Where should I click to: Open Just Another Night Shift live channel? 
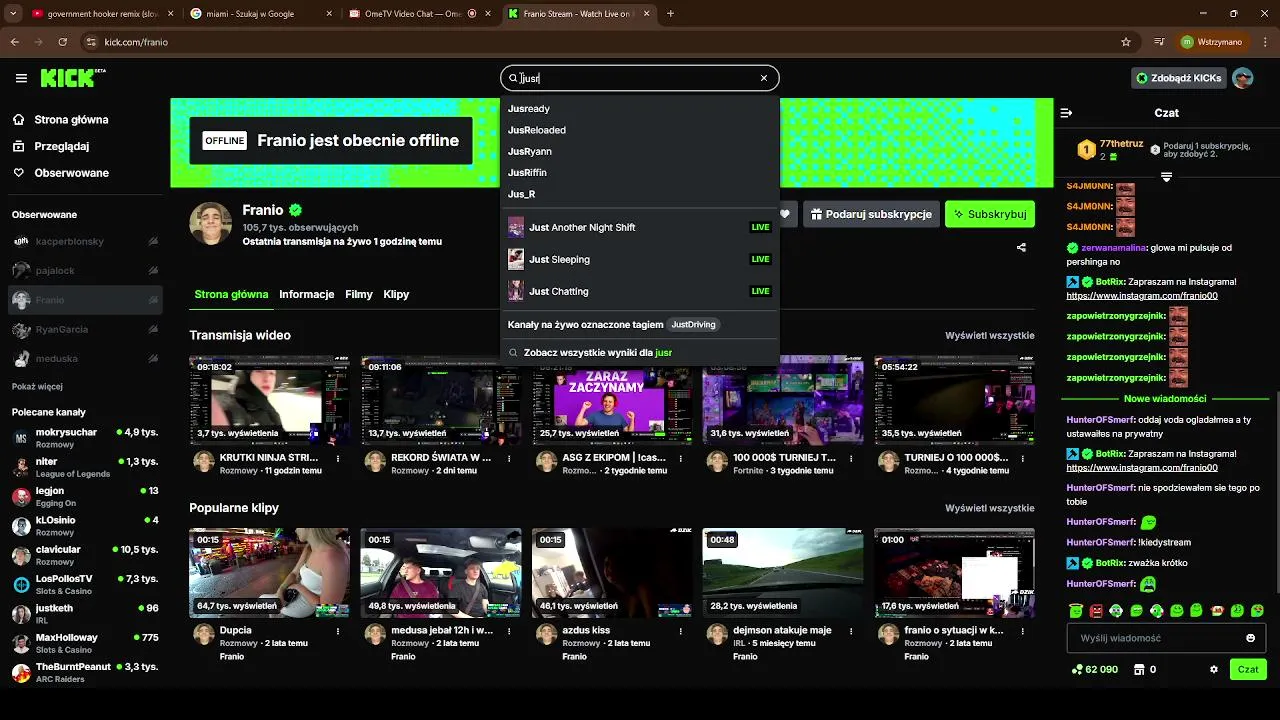click(x=640, y=227)
